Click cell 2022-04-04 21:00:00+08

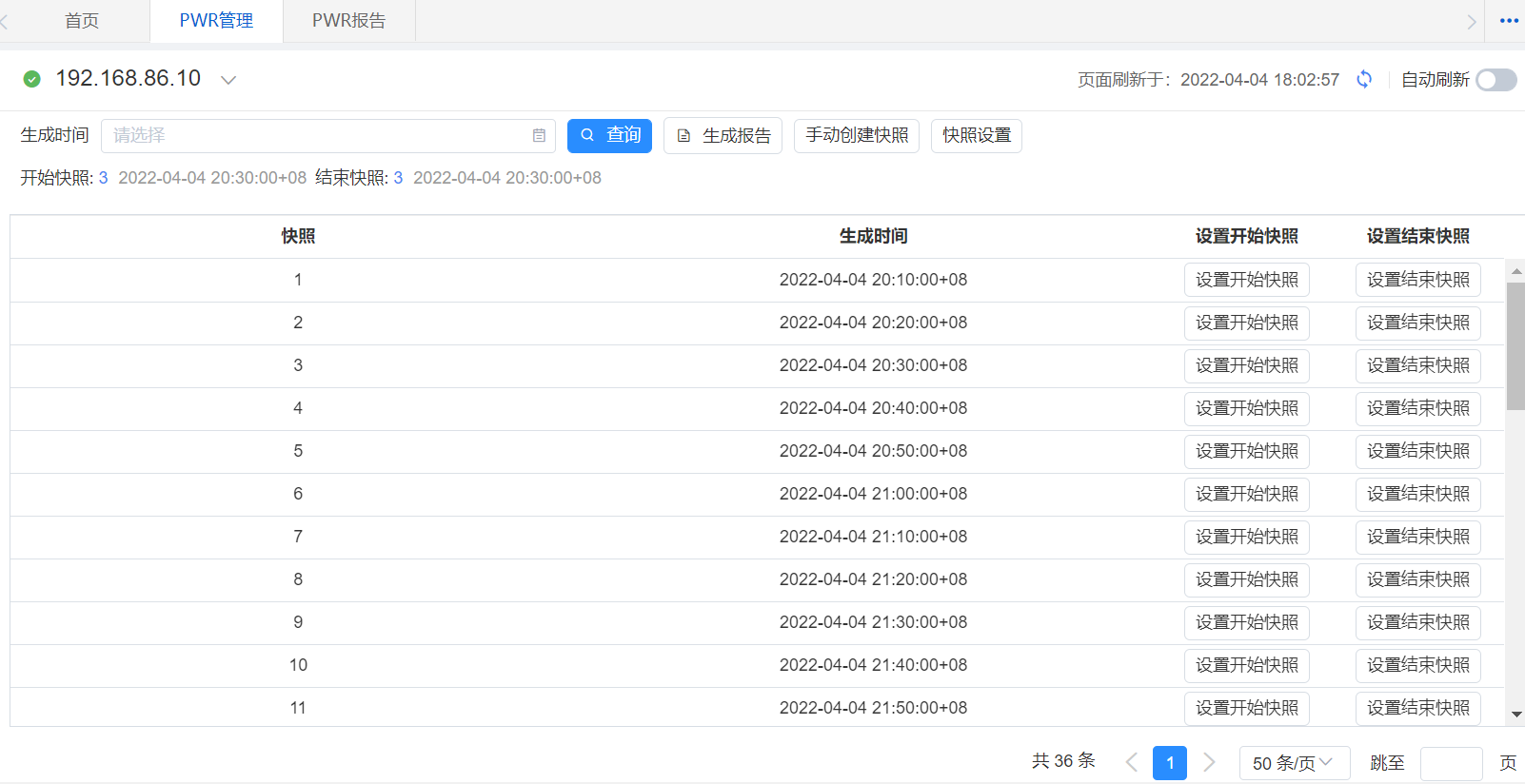873,494
